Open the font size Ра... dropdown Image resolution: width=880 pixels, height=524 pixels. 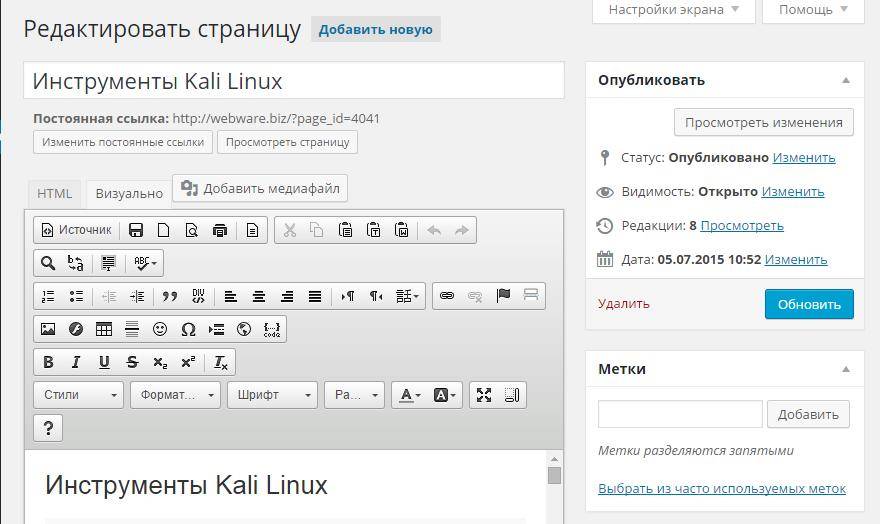[355, 395]
